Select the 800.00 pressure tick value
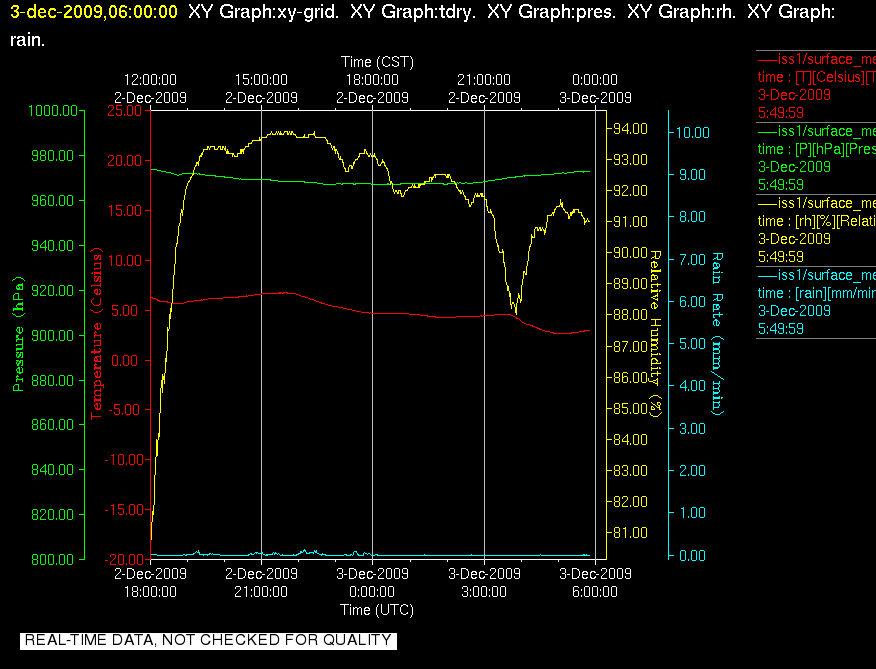Image resolution: width=876 pixels, height=669 pixels. click(53, 559)
